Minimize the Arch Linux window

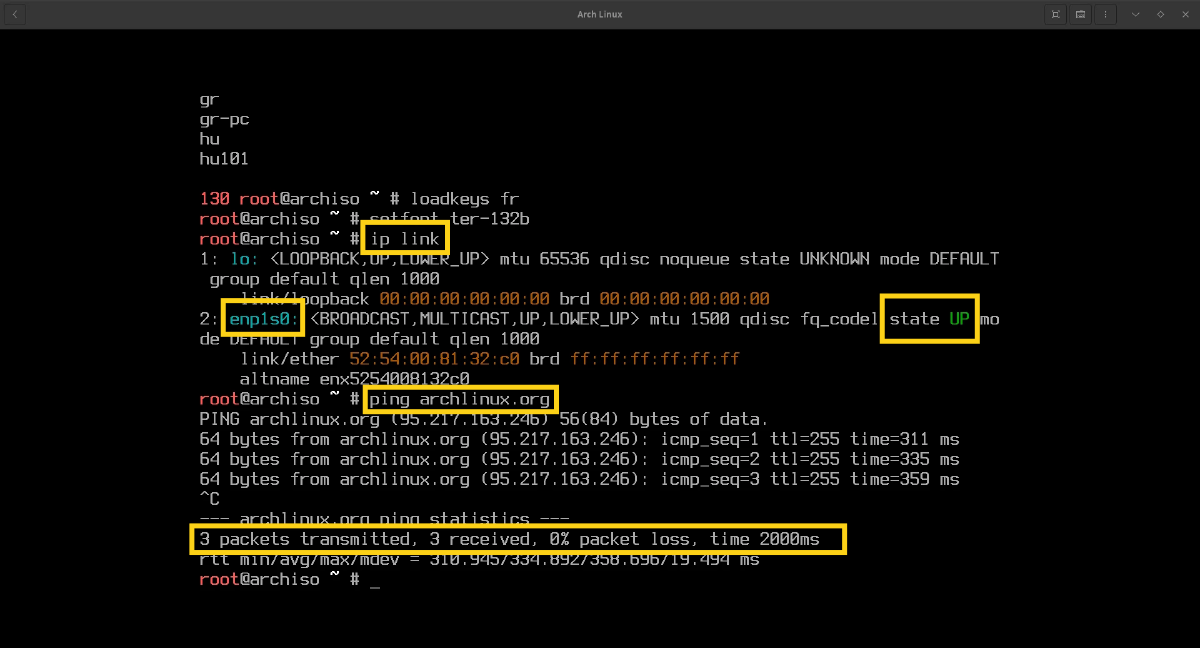1136,14
